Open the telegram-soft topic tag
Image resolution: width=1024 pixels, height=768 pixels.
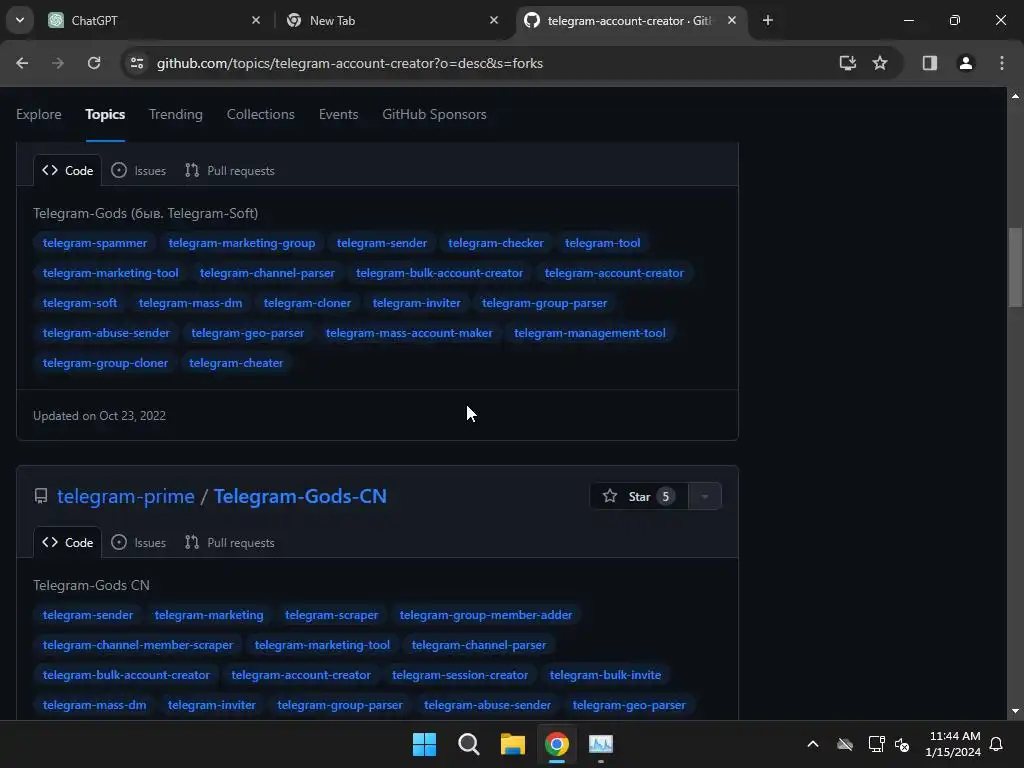click(x=80, y=303)
